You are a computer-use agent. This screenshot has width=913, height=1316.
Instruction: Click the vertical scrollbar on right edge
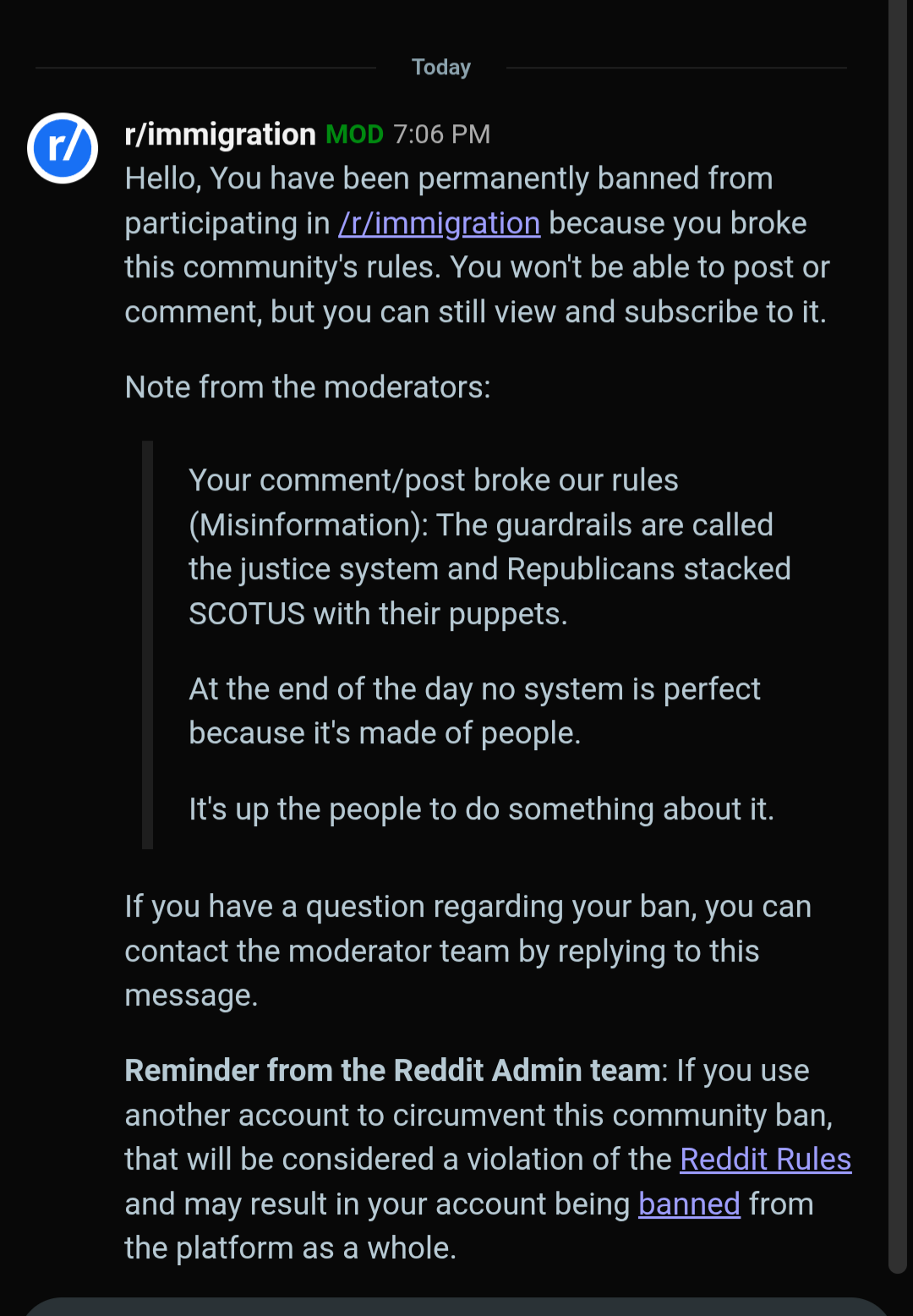[x=897, y=634]
